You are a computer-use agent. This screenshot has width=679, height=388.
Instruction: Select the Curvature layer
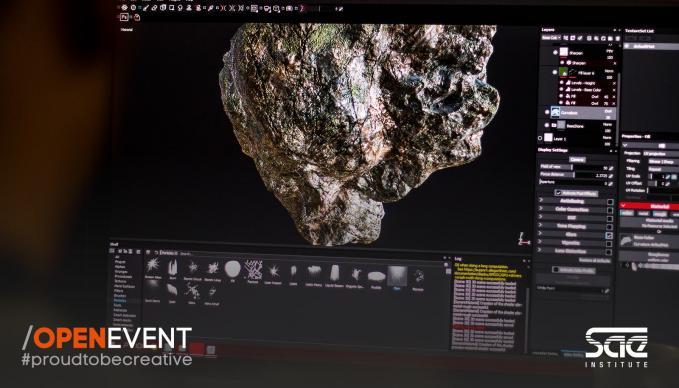580,112
